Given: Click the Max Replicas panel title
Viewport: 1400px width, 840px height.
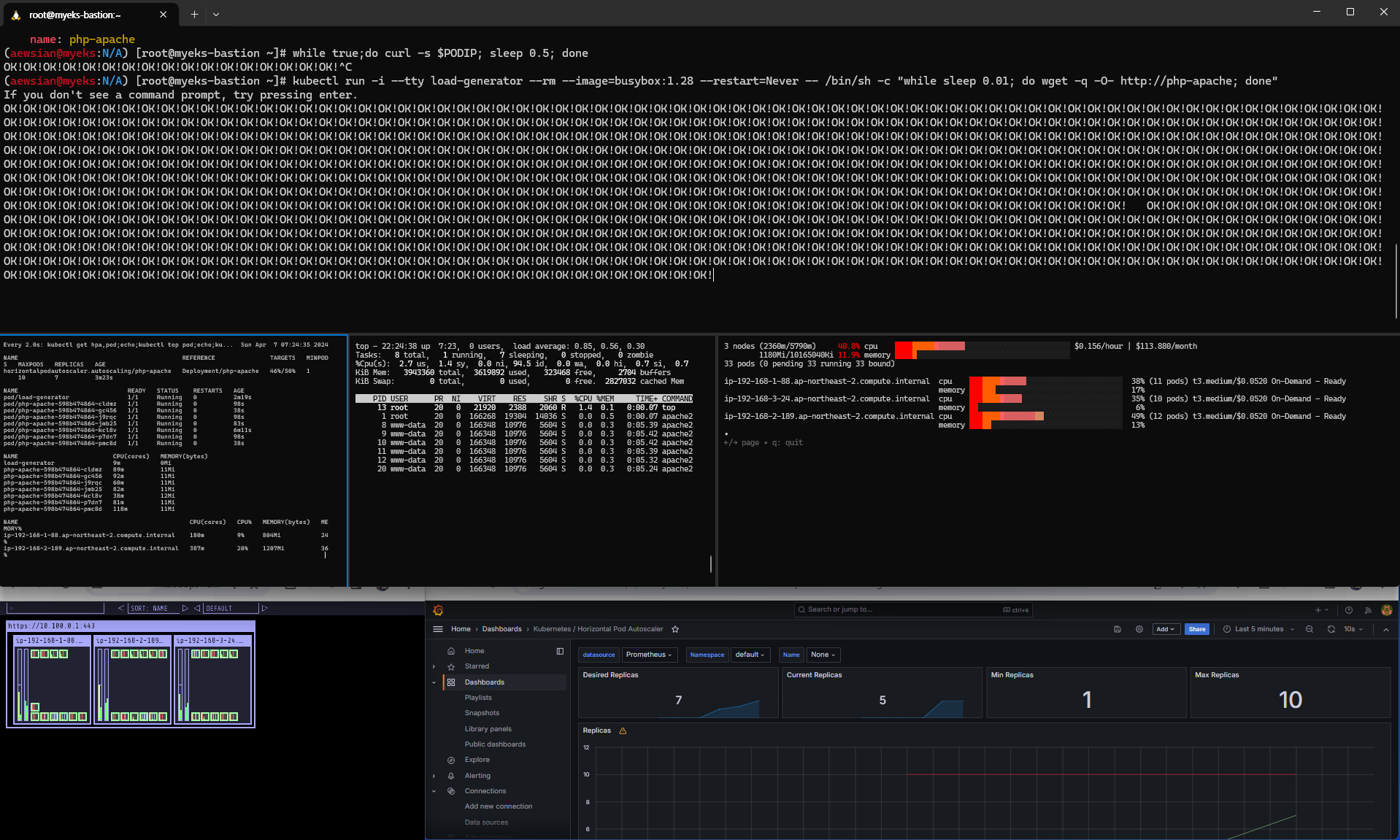Looking at the screenshot, I should 1217,675.
